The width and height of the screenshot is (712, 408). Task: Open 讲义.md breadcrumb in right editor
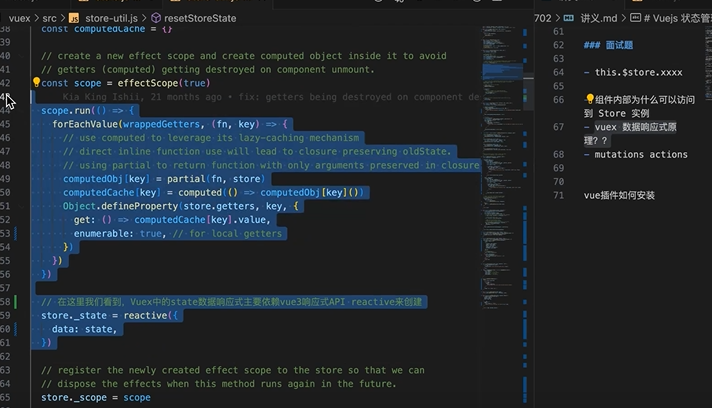tap(598, 18)
